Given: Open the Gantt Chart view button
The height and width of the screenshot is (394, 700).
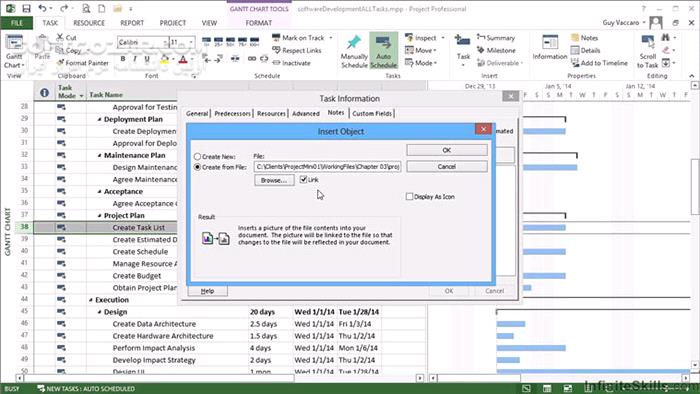Looking at the screenshot, I should [x=14, y=52].
